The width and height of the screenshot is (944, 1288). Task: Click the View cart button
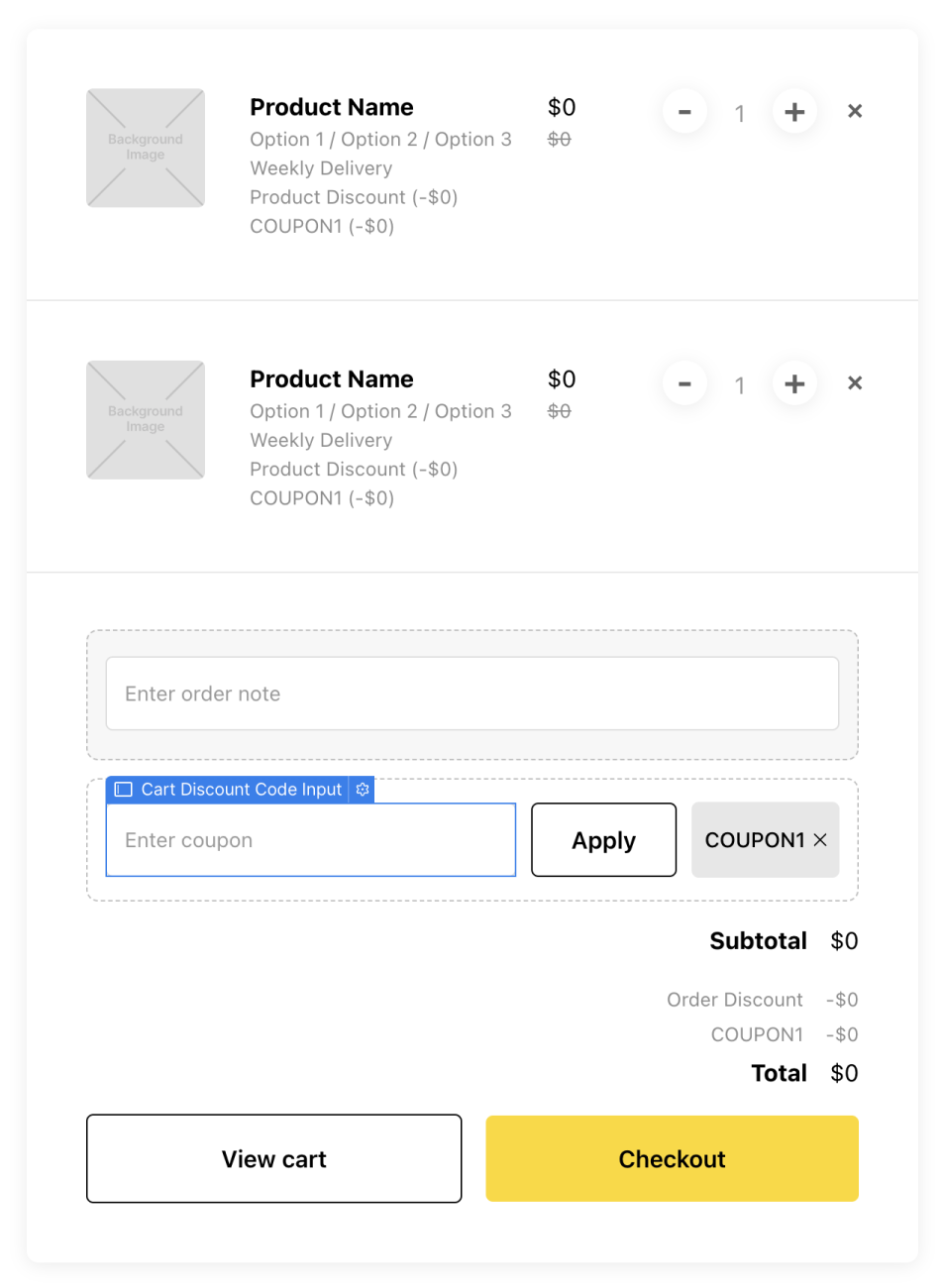(x=274, y=1159)
